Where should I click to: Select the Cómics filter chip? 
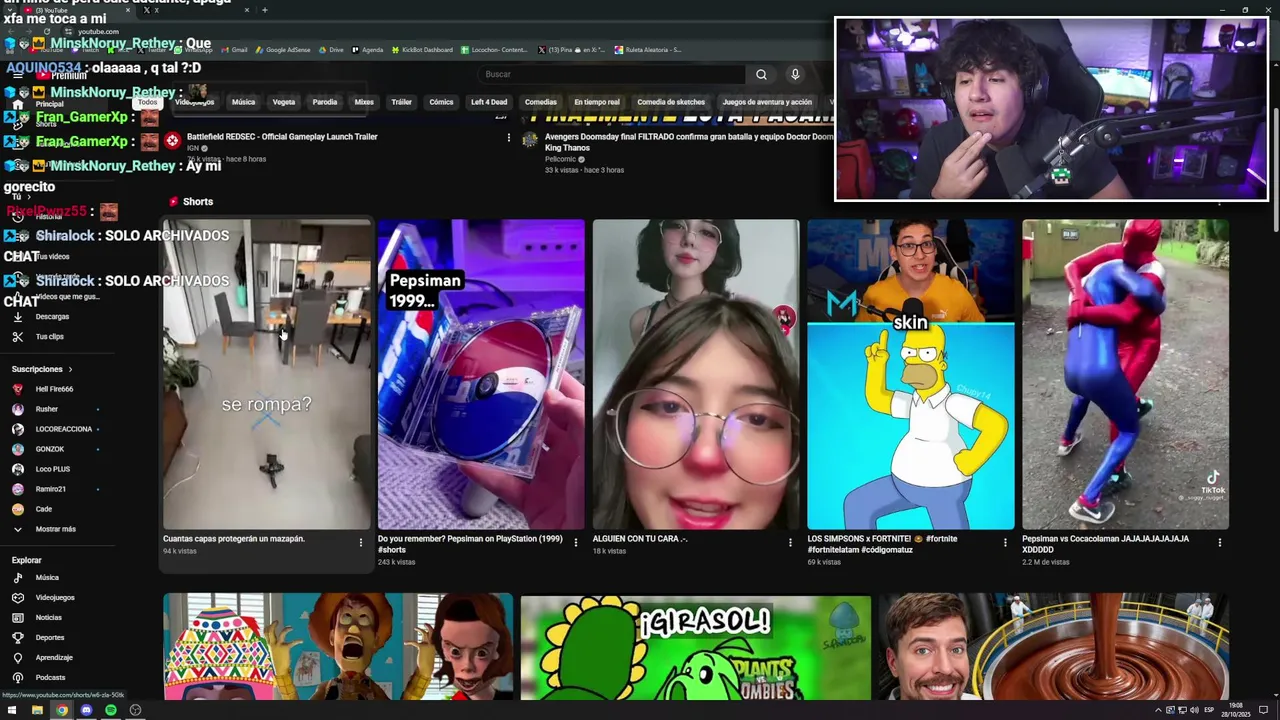tap(441, 102)
